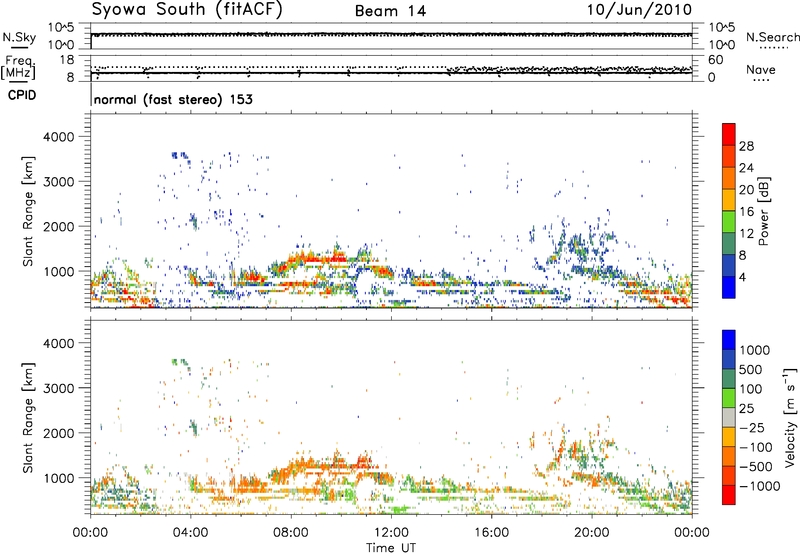Click the '12' label on the Power colorbar
This screenshot has width=800, height=554.
(746, 234)
